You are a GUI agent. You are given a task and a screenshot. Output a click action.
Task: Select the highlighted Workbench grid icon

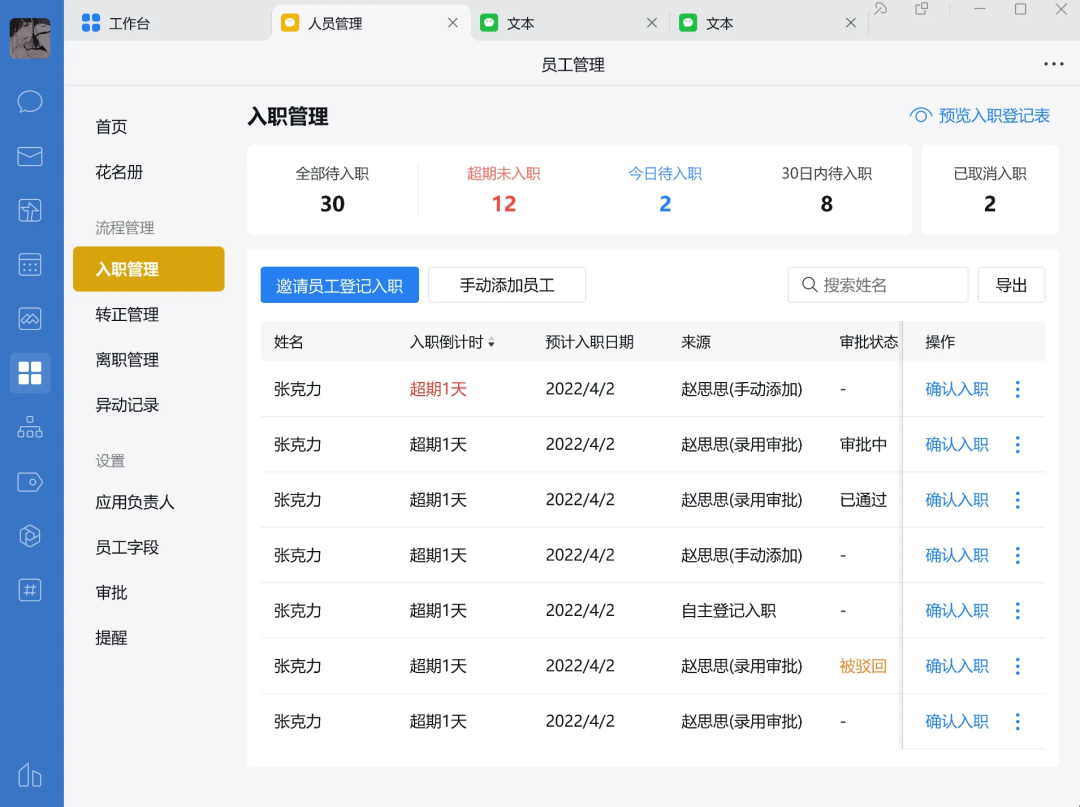30,372
